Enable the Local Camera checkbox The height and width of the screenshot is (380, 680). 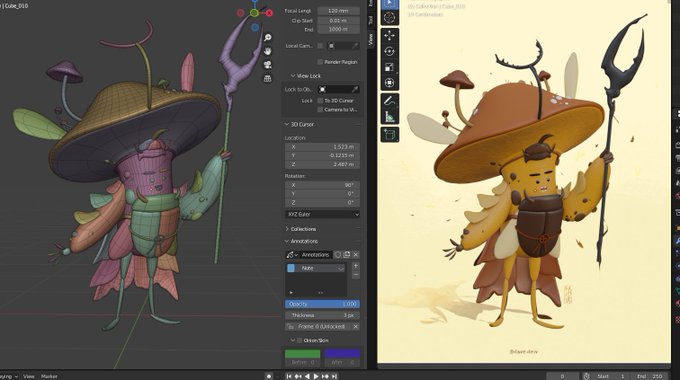click(x=320, y=46)
